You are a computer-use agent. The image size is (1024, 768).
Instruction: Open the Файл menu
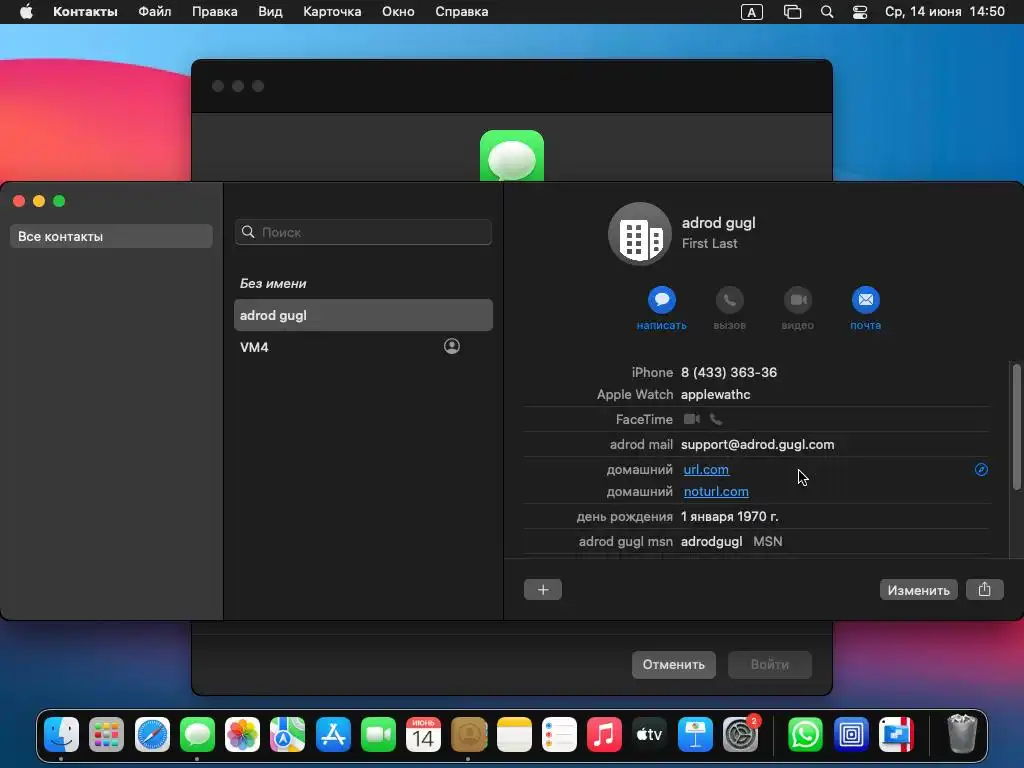tap(155, 12)
